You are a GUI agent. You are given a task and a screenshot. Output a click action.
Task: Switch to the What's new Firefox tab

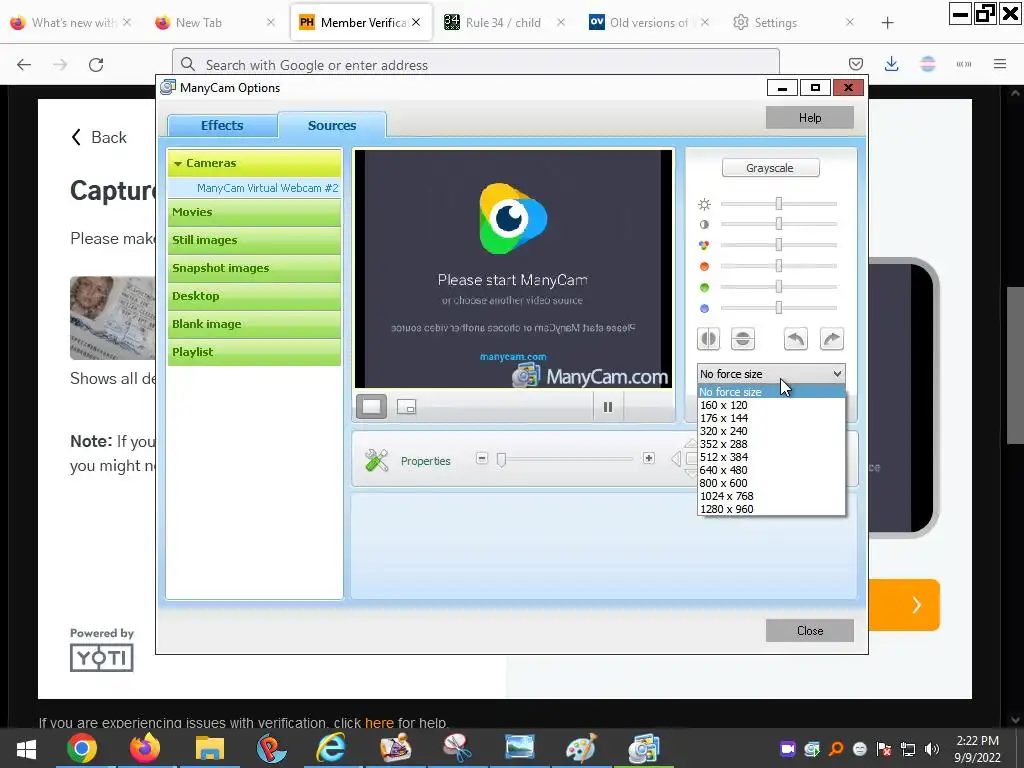pyautogui.click(x=71, y=23)
